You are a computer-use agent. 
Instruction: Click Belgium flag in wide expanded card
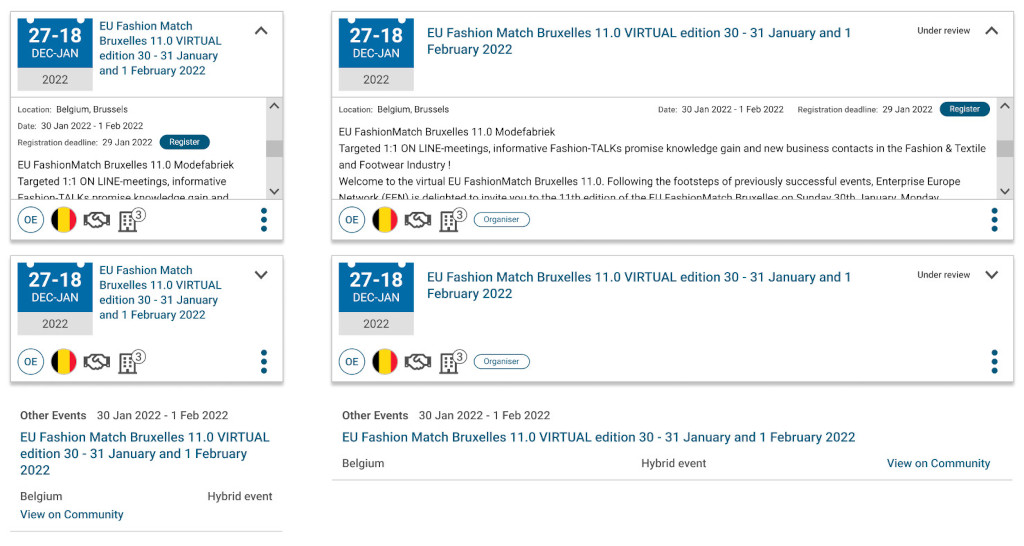click(x=385, y=220)
